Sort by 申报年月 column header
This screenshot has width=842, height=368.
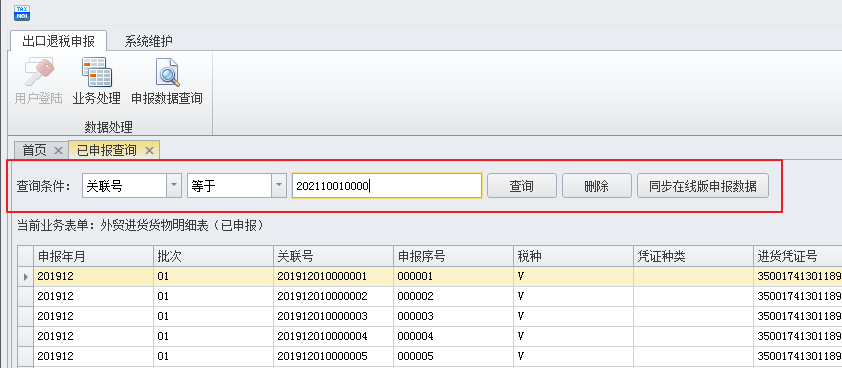93,256
